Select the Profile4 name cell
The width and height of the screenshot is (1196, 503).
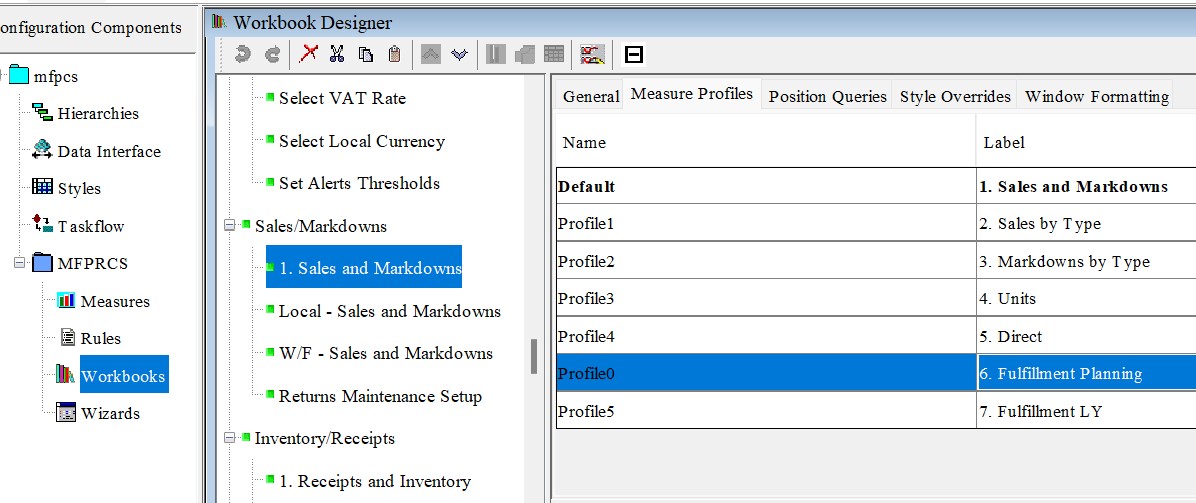(766, 337)
